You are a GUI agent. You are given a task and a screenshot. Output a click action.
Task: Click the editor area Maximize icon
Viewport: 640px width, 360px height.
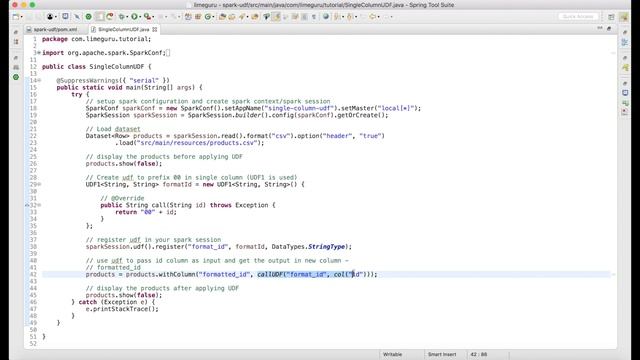(x=609, y=29)
